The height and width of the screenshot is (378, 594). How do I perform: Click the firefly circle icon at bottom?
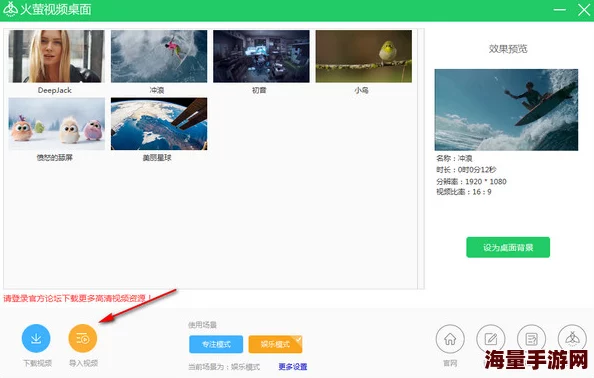572,339
